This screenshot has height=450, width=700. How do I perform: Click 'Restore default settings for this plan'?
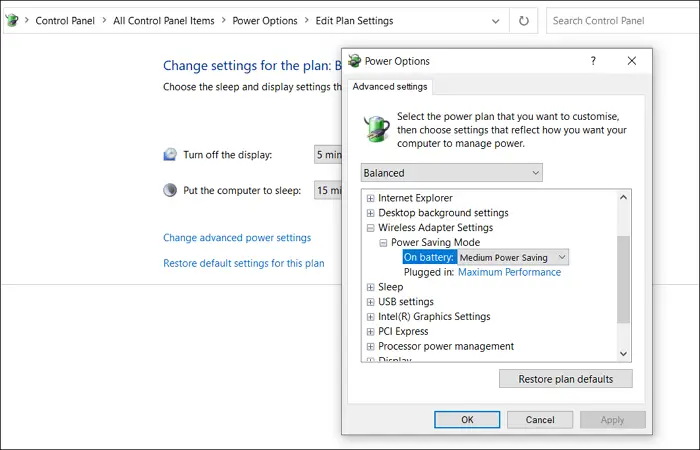(x=244, y=263)
